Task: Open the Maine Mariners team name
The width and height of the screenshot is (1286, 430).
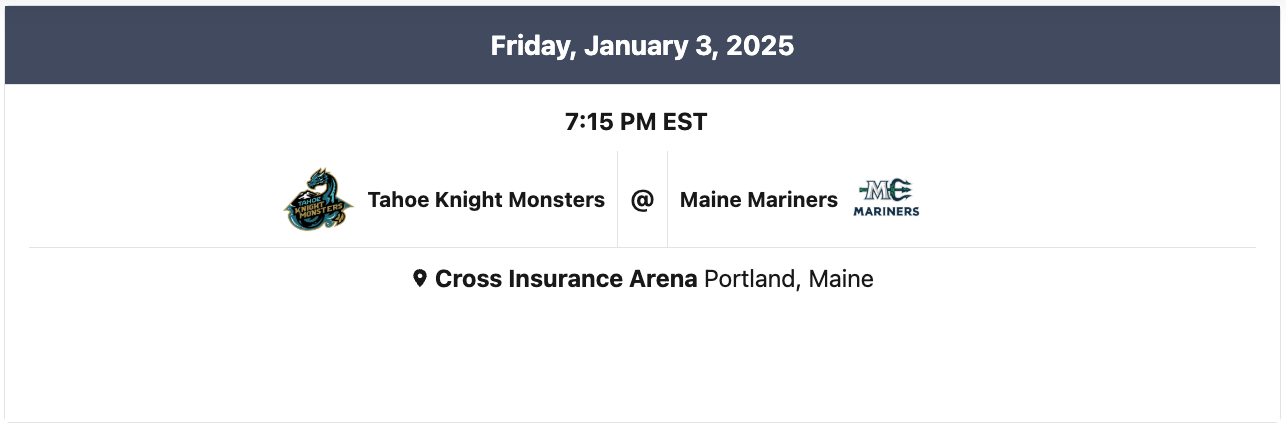Action: click(x=758, y=200)
